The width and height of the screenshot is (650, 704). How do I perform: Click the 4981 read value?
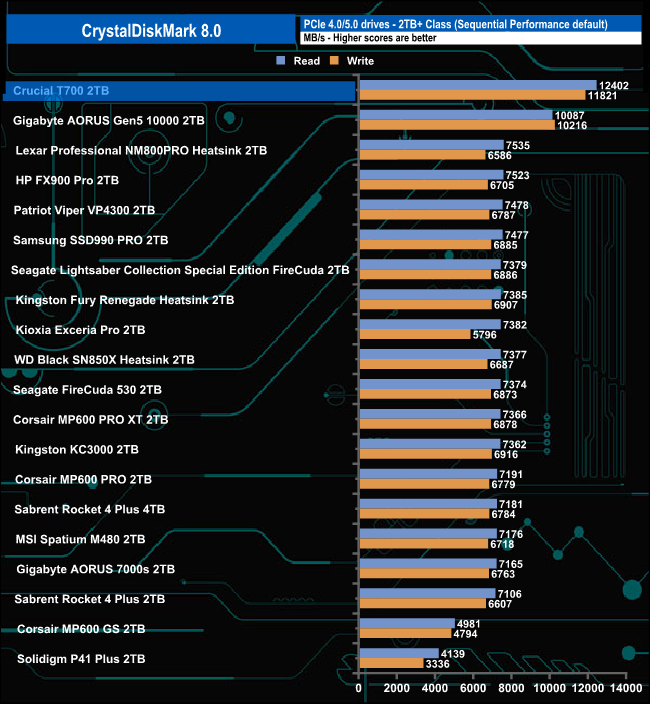[x=468, y=624]
